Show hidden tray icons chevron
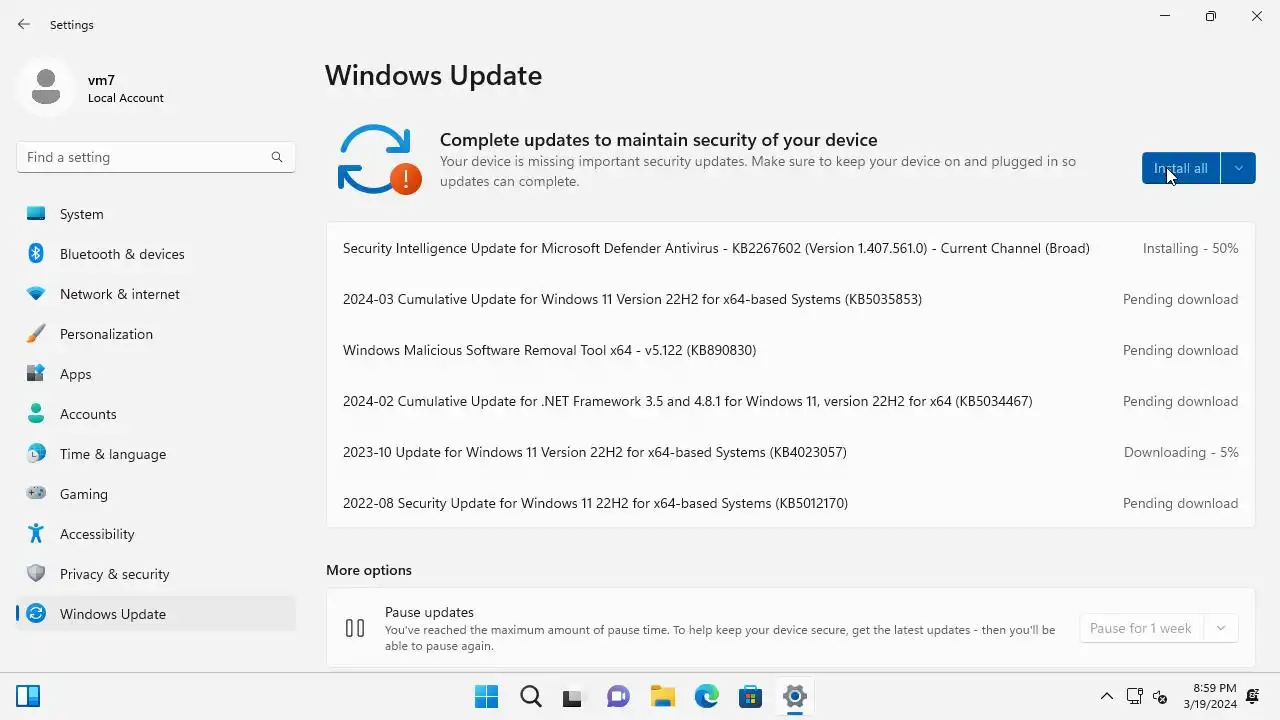This screenshot has width=1280, height=720. pyautogui.click(x=1107, y=697)
